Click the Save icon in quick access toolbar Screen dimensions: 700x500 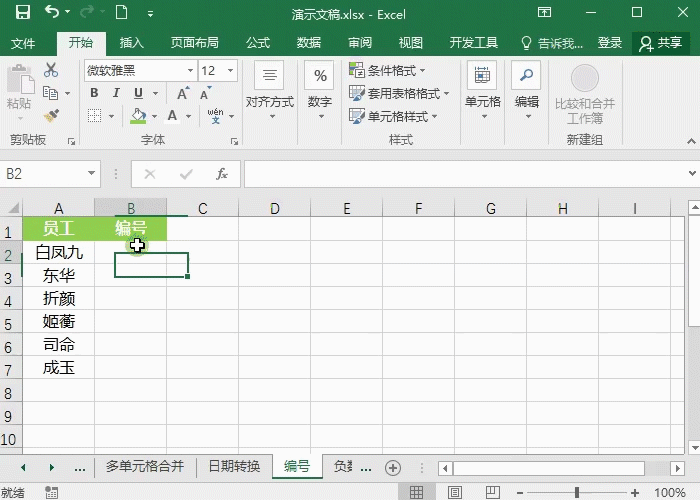[23, 12]
